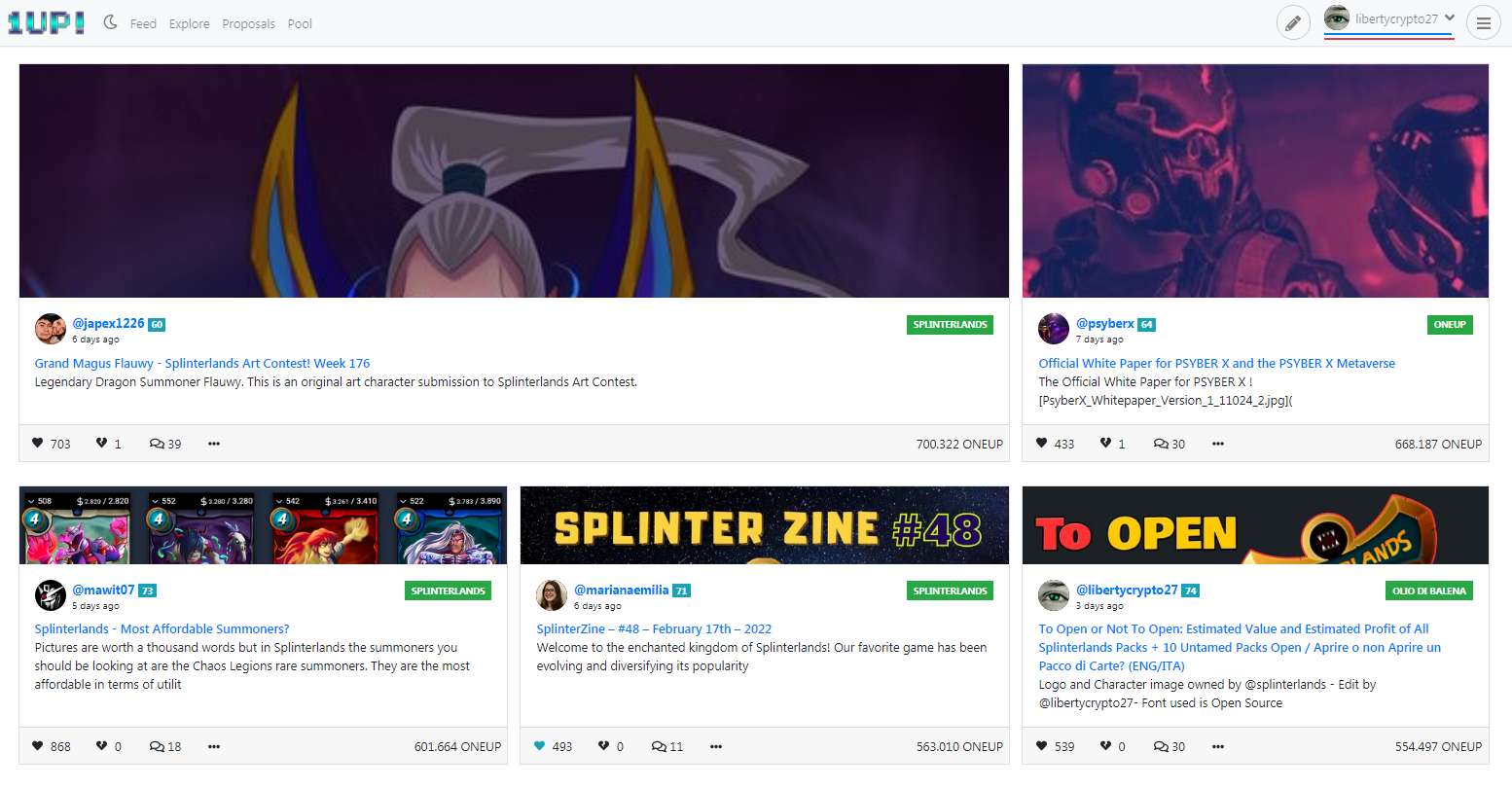Open To Open or Not To Open title
The width and height of the screenshot is (1512, 788).
(1238, 647)
